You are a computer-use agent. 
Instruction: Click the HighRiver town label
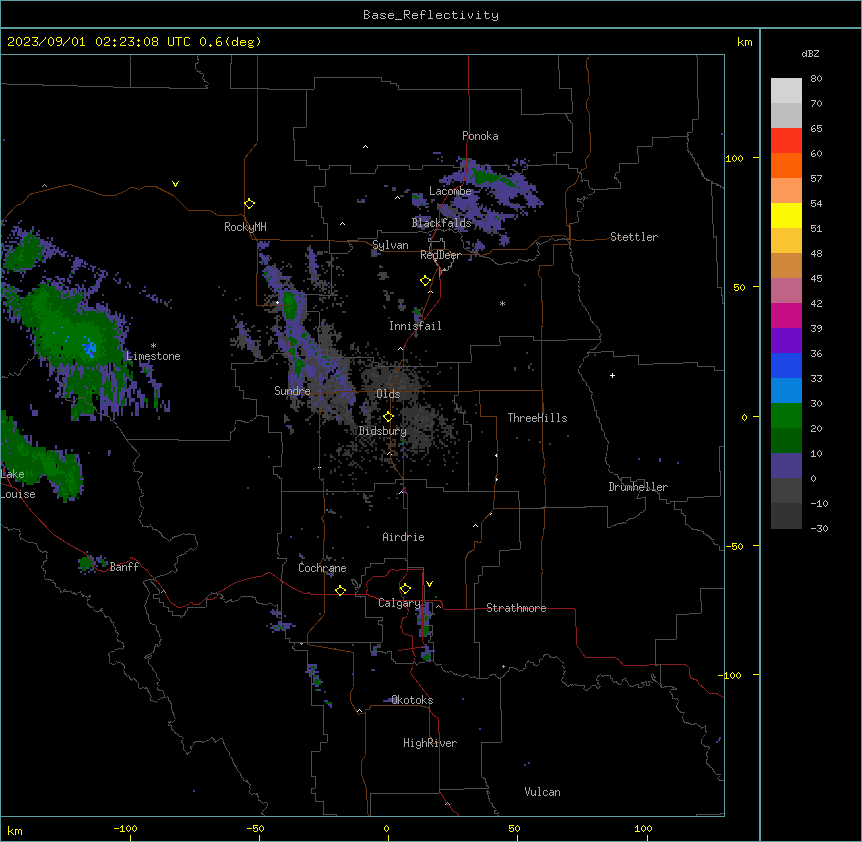coord(430,743)
